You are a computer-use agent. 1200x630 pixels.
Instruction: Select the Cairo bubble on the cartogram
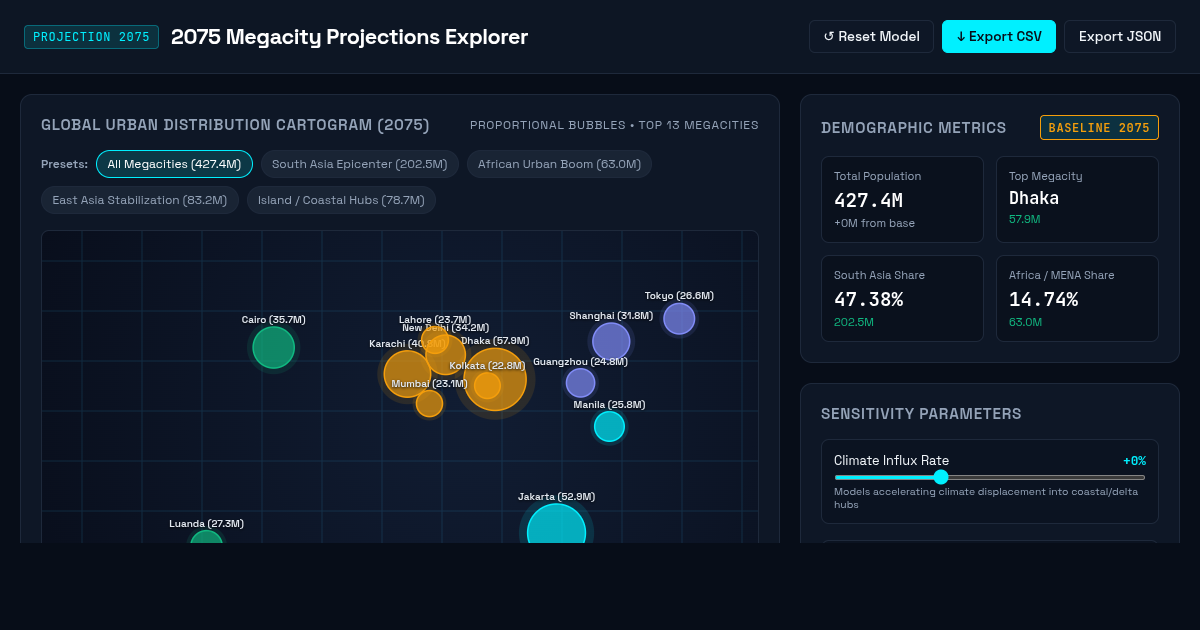point(273,348)
